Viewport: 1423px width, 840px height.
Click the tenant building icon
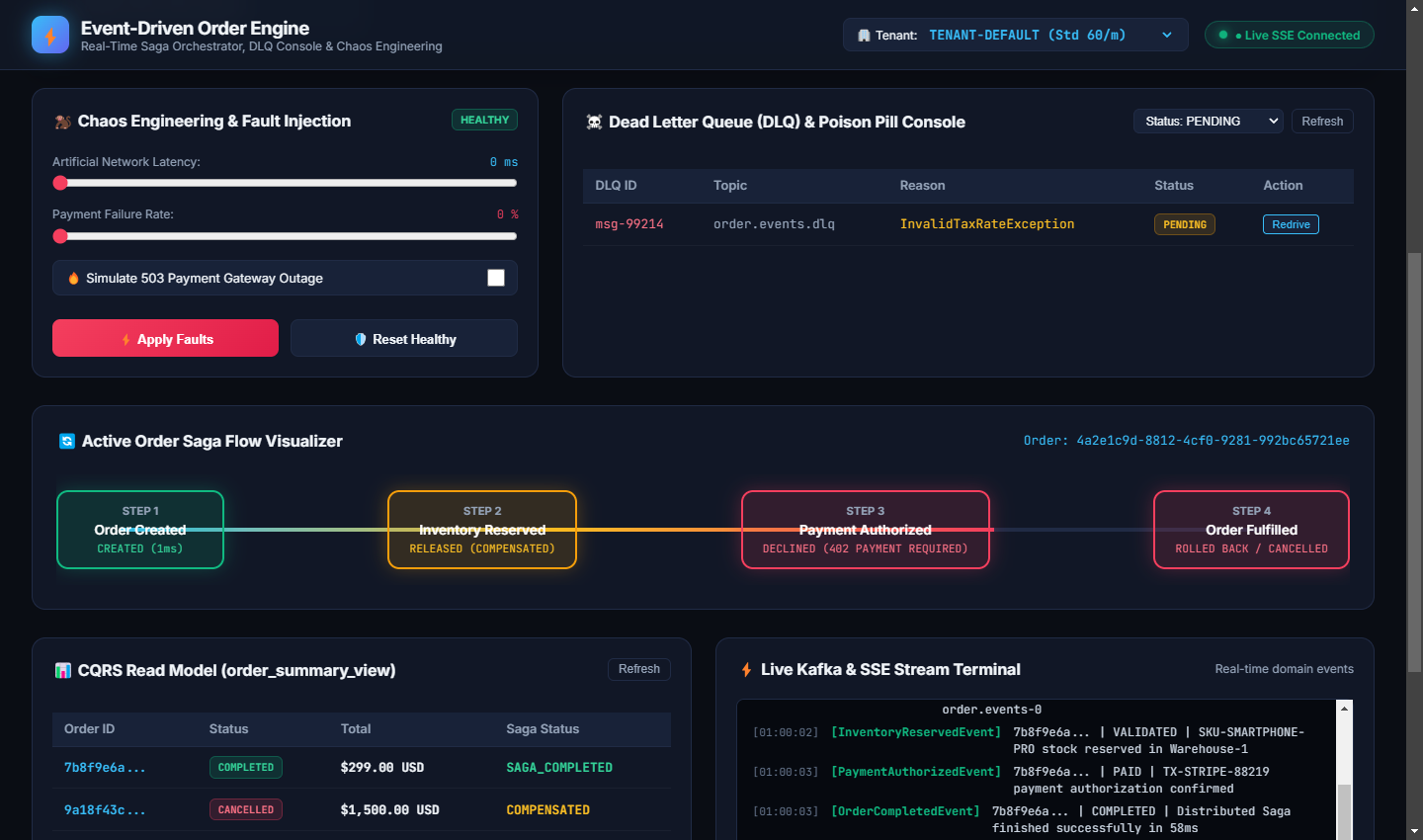[865, 36]
